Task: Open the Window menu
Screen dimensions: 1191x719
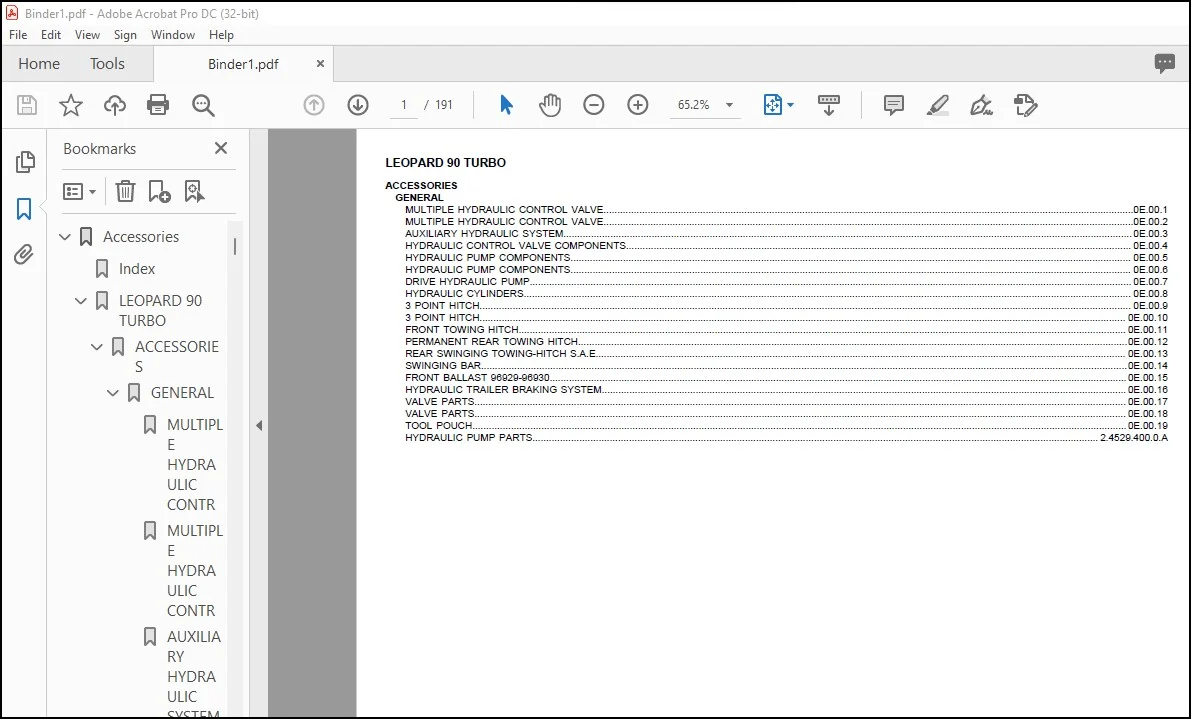Action: pos(172,35)
